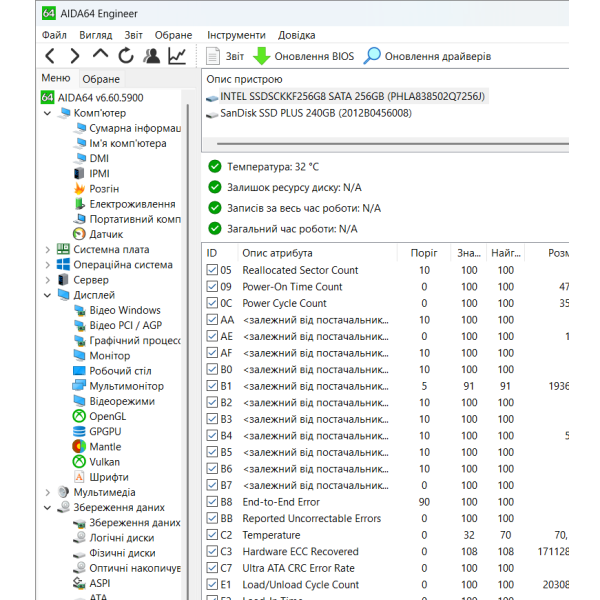The width and height of the screenshot is (600, 600).
Task: Open Датчик sensor item
Action: click(98, 234)
